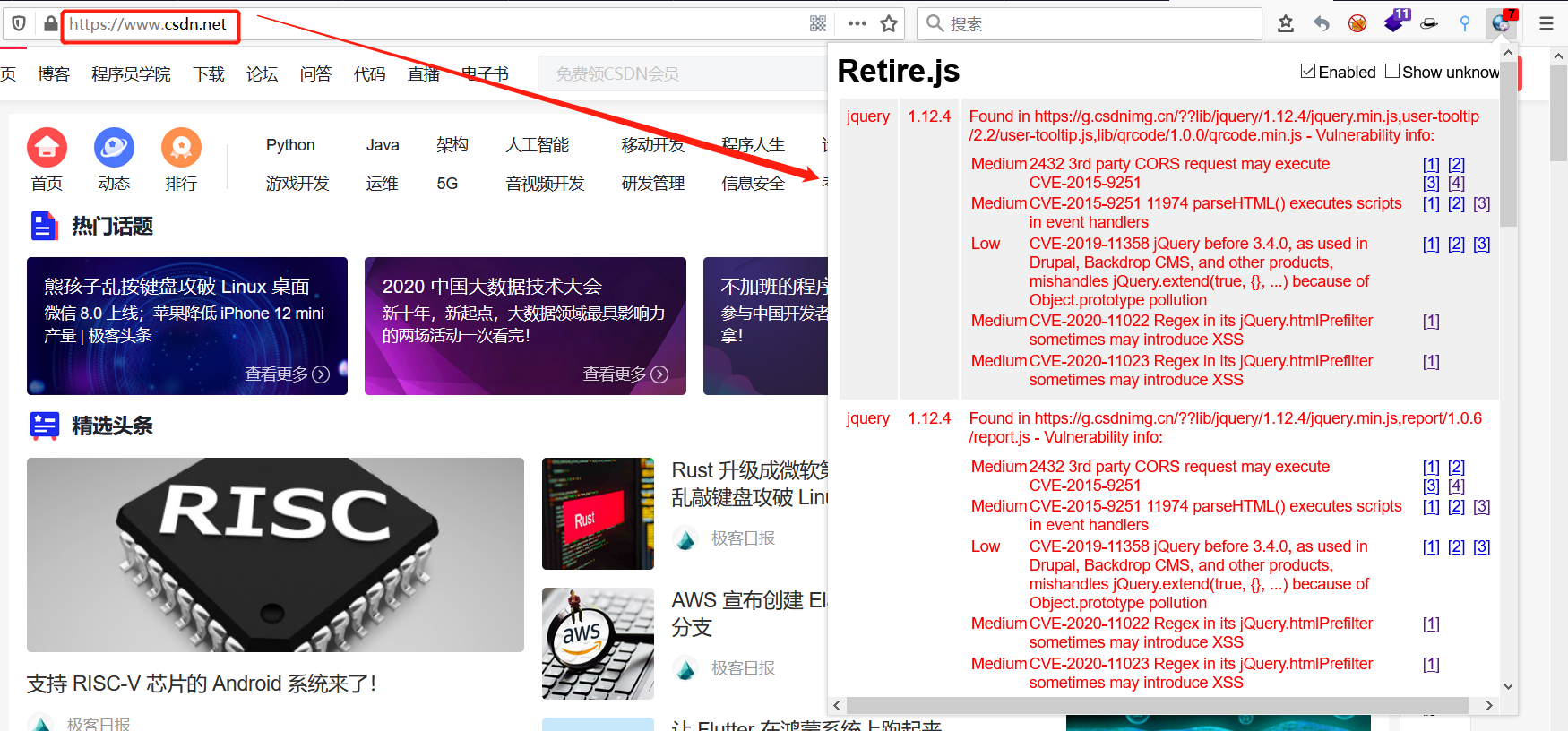Click the search magnifier icon
Screen dimensions: 1568x731
[x=935, y=24]
